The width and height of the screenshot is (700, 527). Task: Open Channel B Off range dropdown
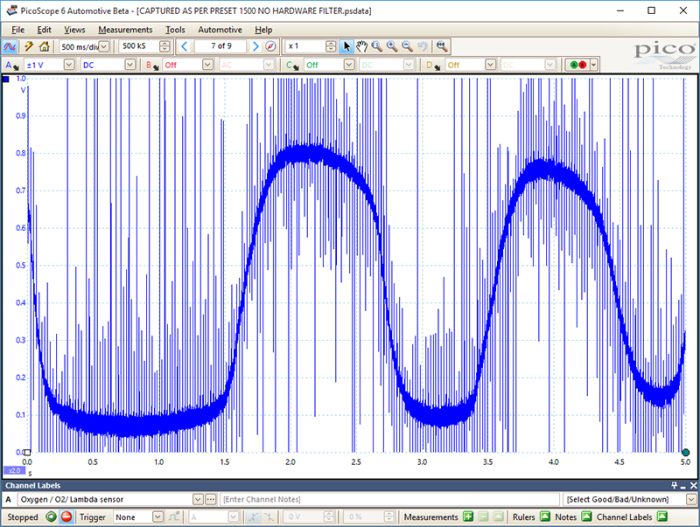208,65
